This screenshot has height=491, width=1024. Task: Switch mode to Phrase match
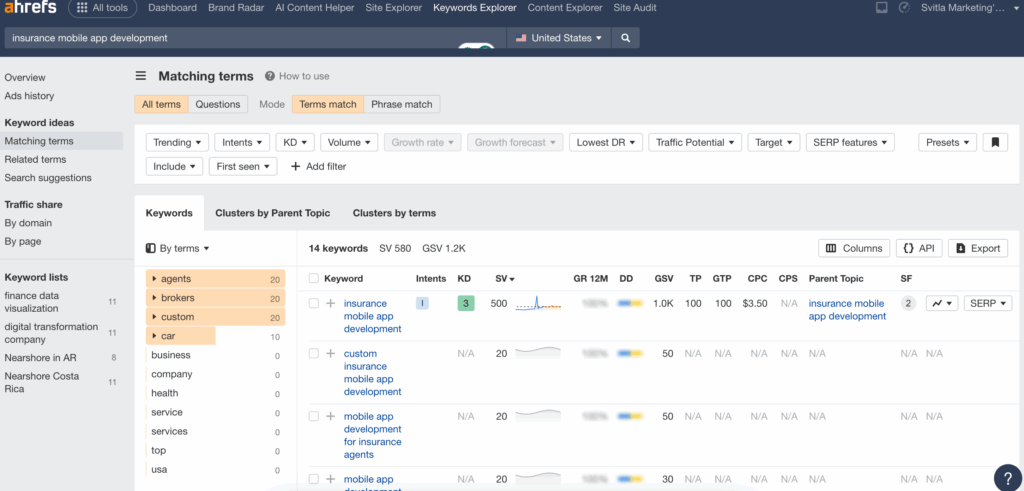402,104
